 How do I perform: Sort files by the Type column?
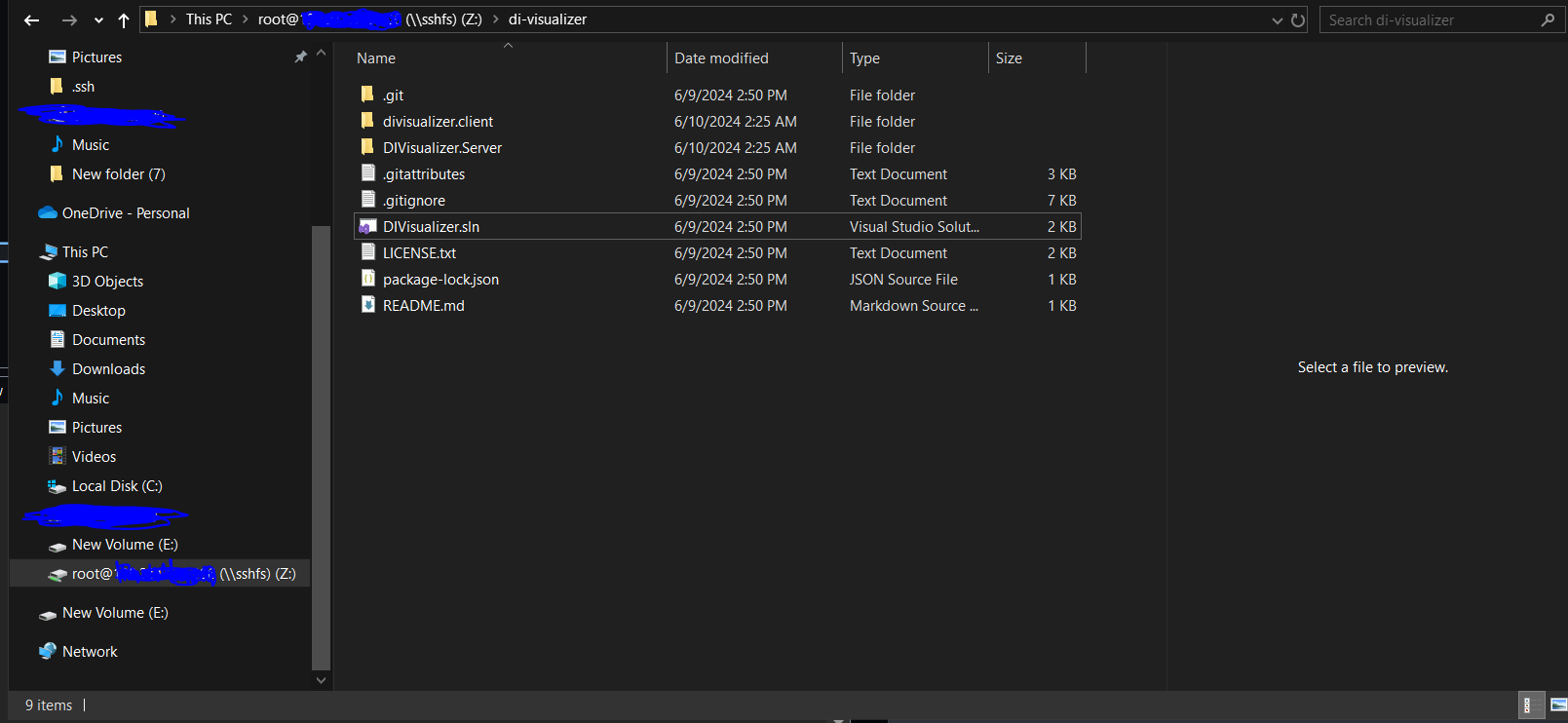tap(864, 58)
